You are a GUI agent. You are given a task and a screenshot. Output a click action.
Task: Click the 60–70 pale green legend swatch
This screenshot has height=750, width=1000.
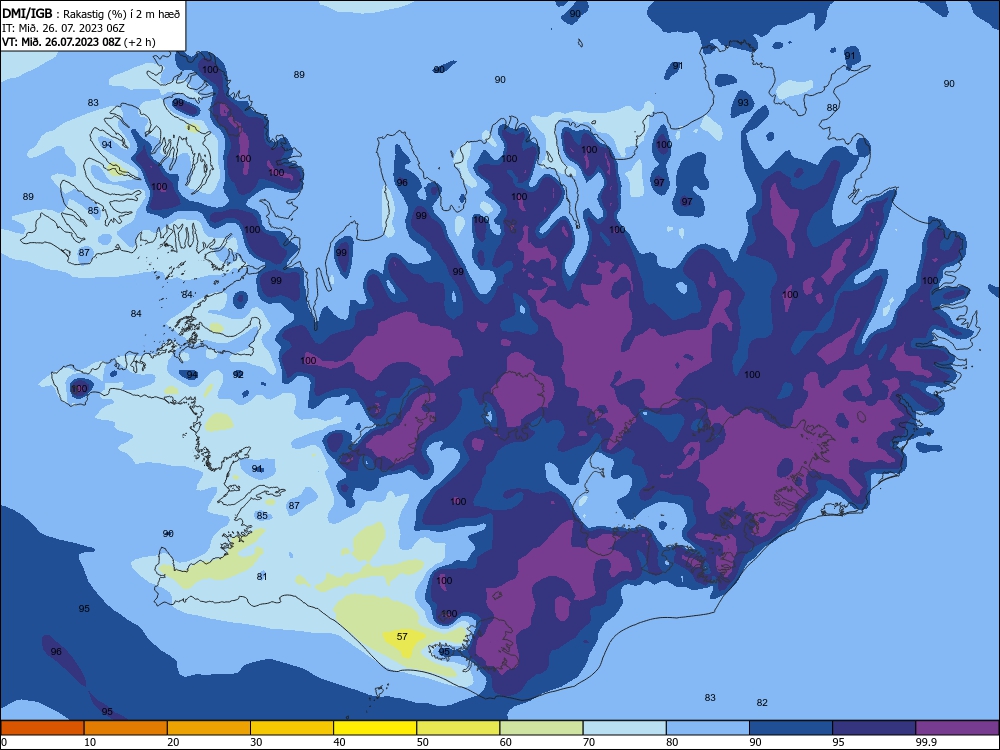(541, 728)
